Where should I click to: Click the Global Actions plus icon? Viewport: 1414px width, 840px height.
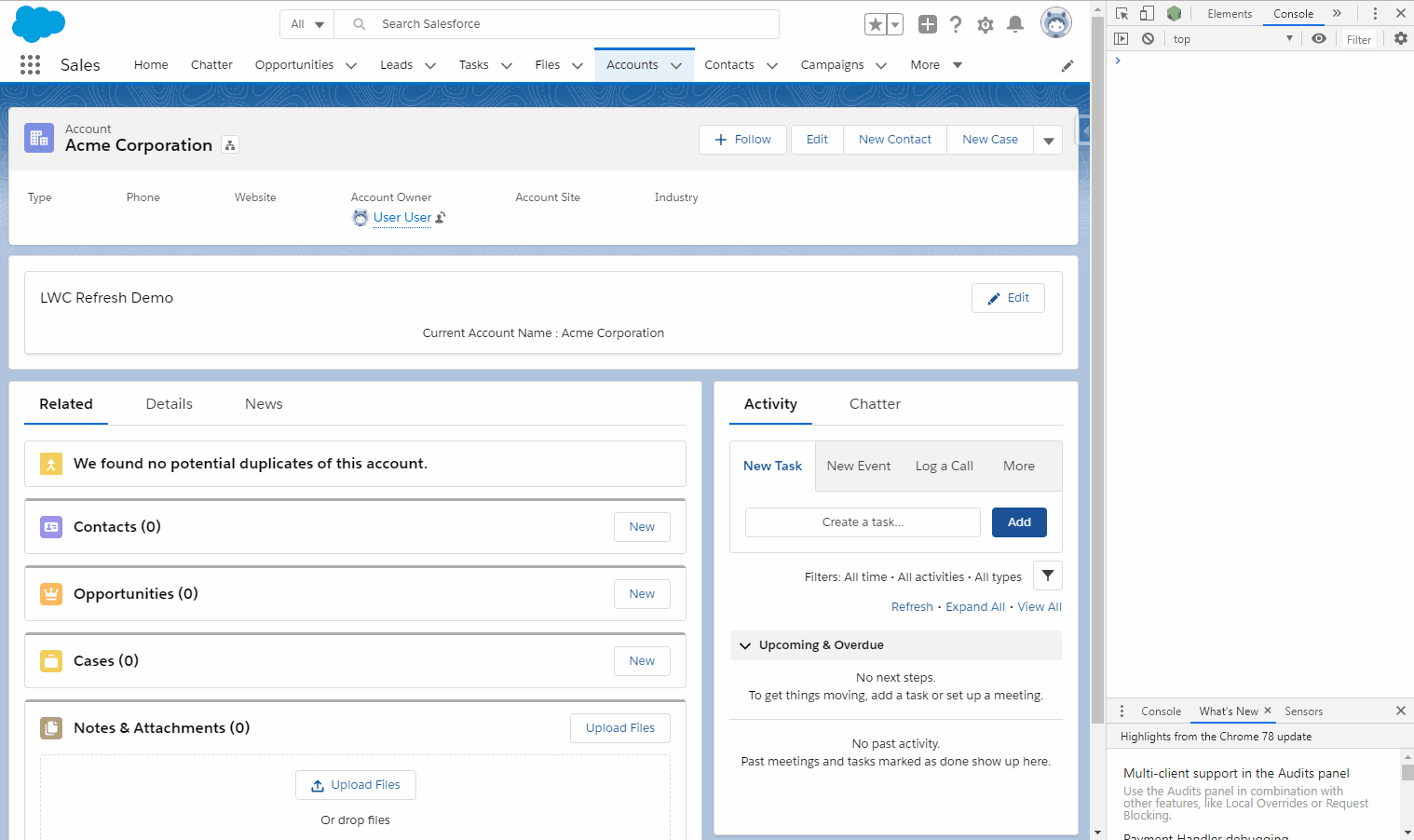pos(928,24)
